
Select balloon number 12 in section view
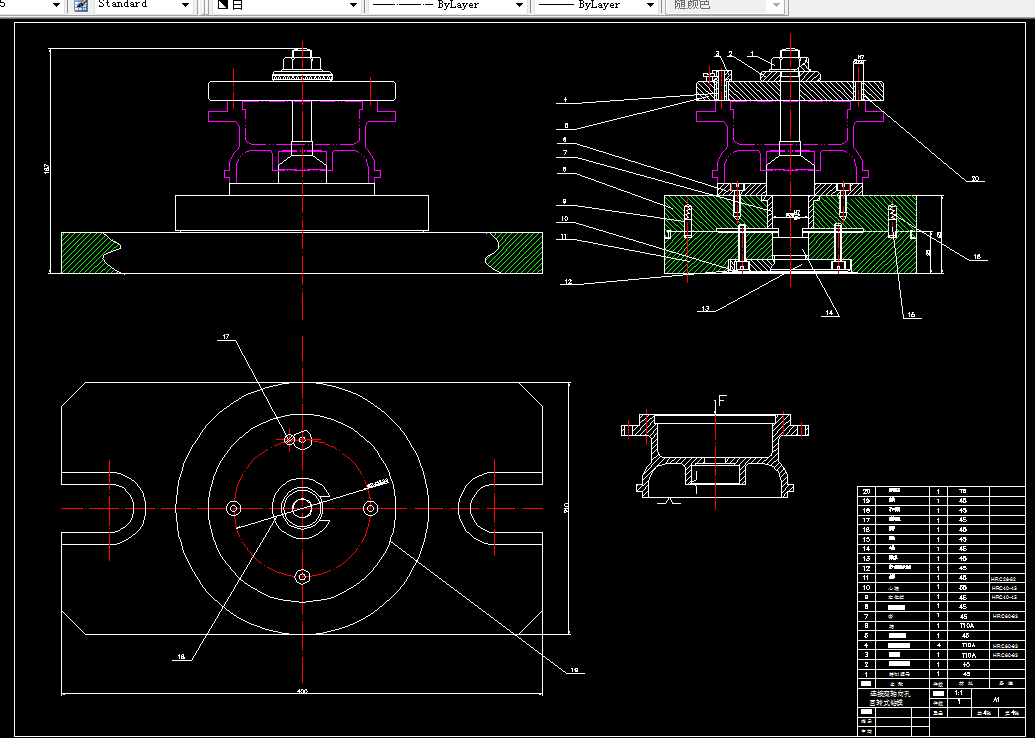568,282
